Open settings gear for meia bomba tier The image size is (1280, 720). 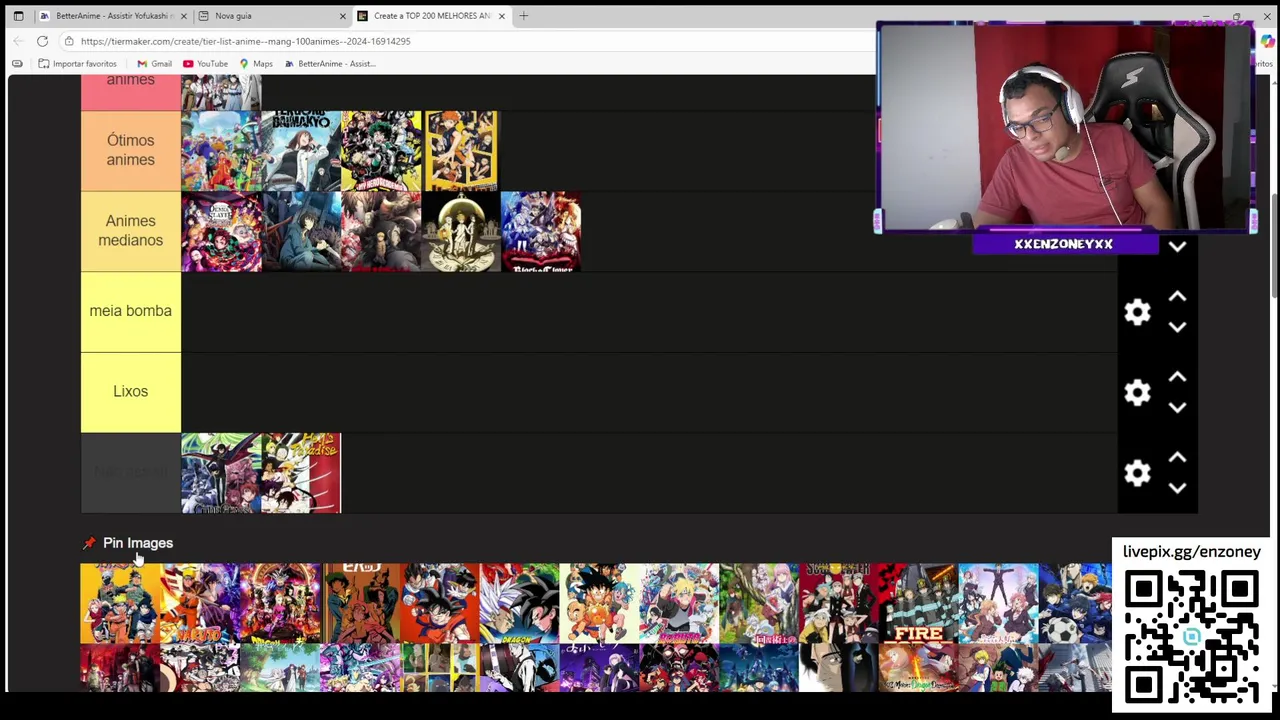[x=1137, y=312]
